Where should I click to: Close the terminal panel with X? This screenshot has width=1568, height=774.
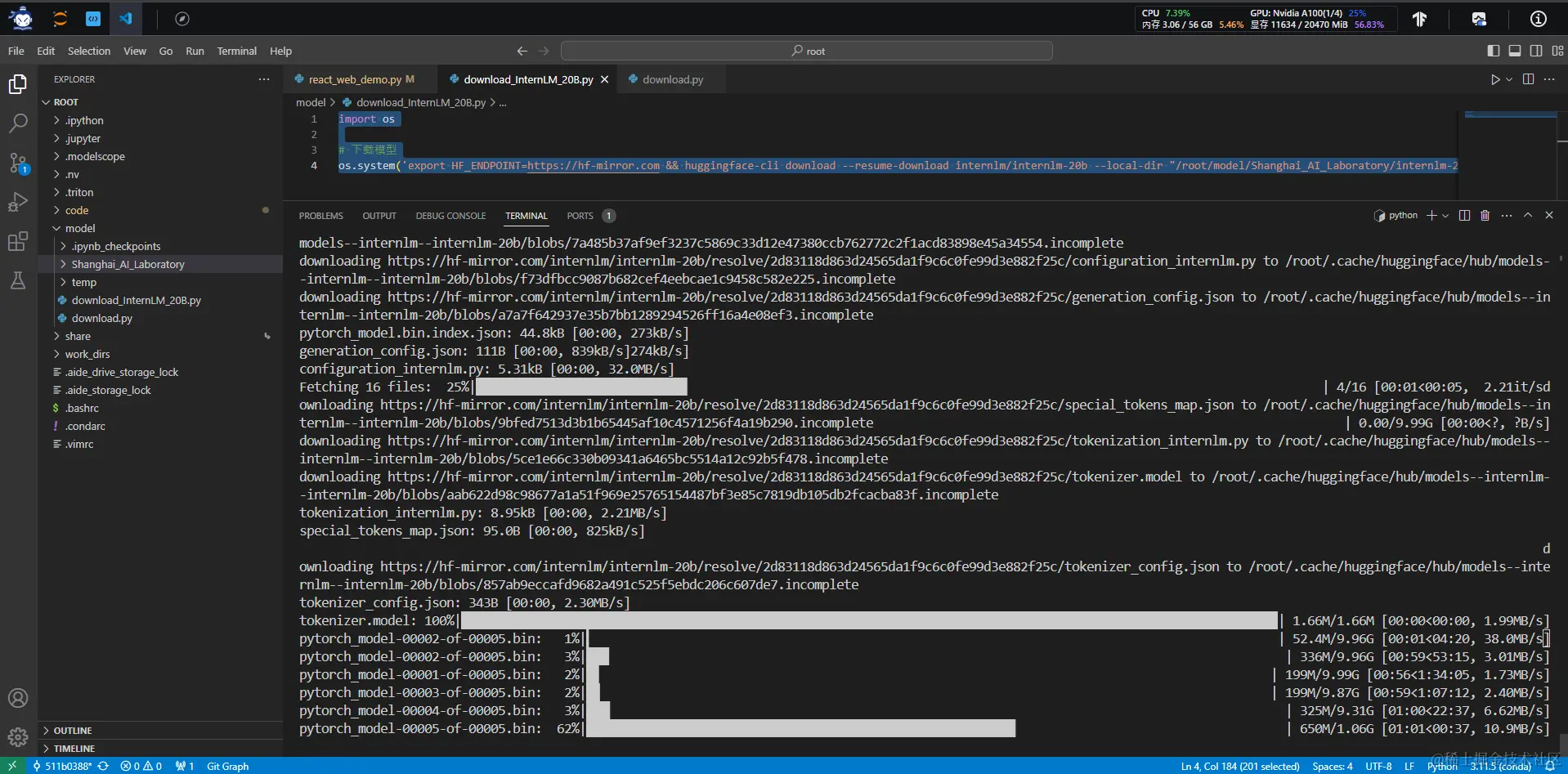coord(1549,215)
